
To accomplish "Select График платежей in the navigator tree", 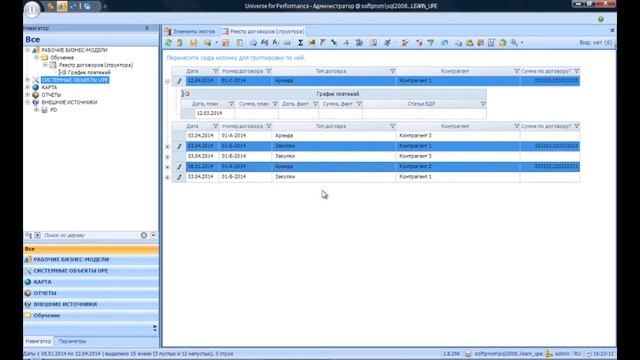I will 89,72.
